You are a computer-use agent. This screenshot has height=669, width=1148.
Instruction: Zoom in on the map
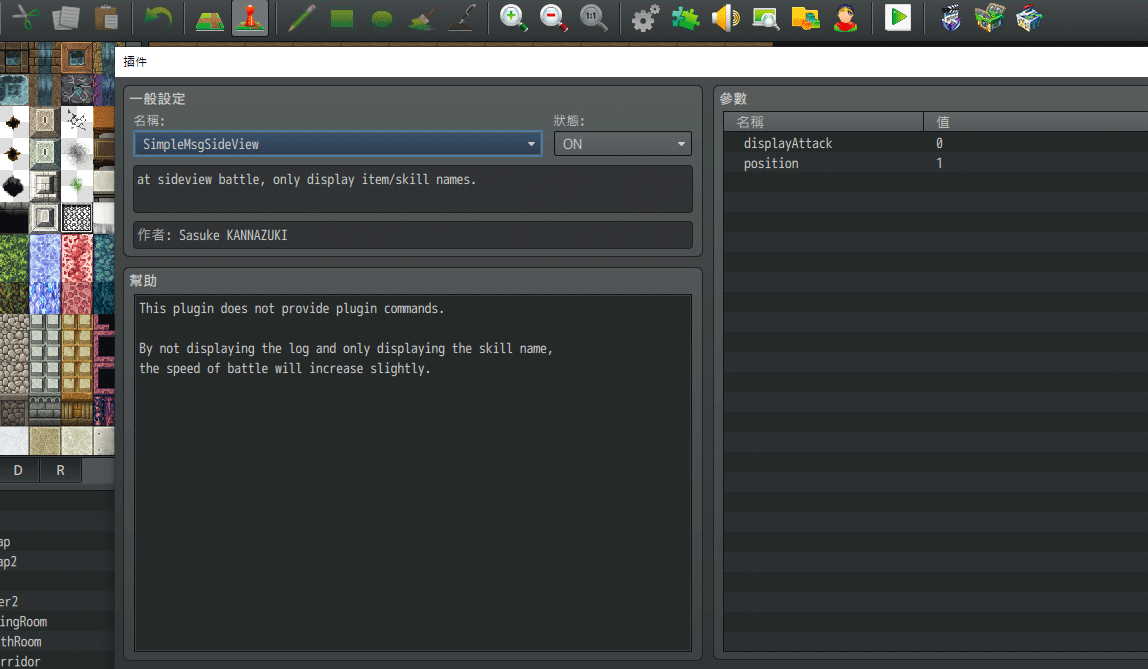coord(513,18)
